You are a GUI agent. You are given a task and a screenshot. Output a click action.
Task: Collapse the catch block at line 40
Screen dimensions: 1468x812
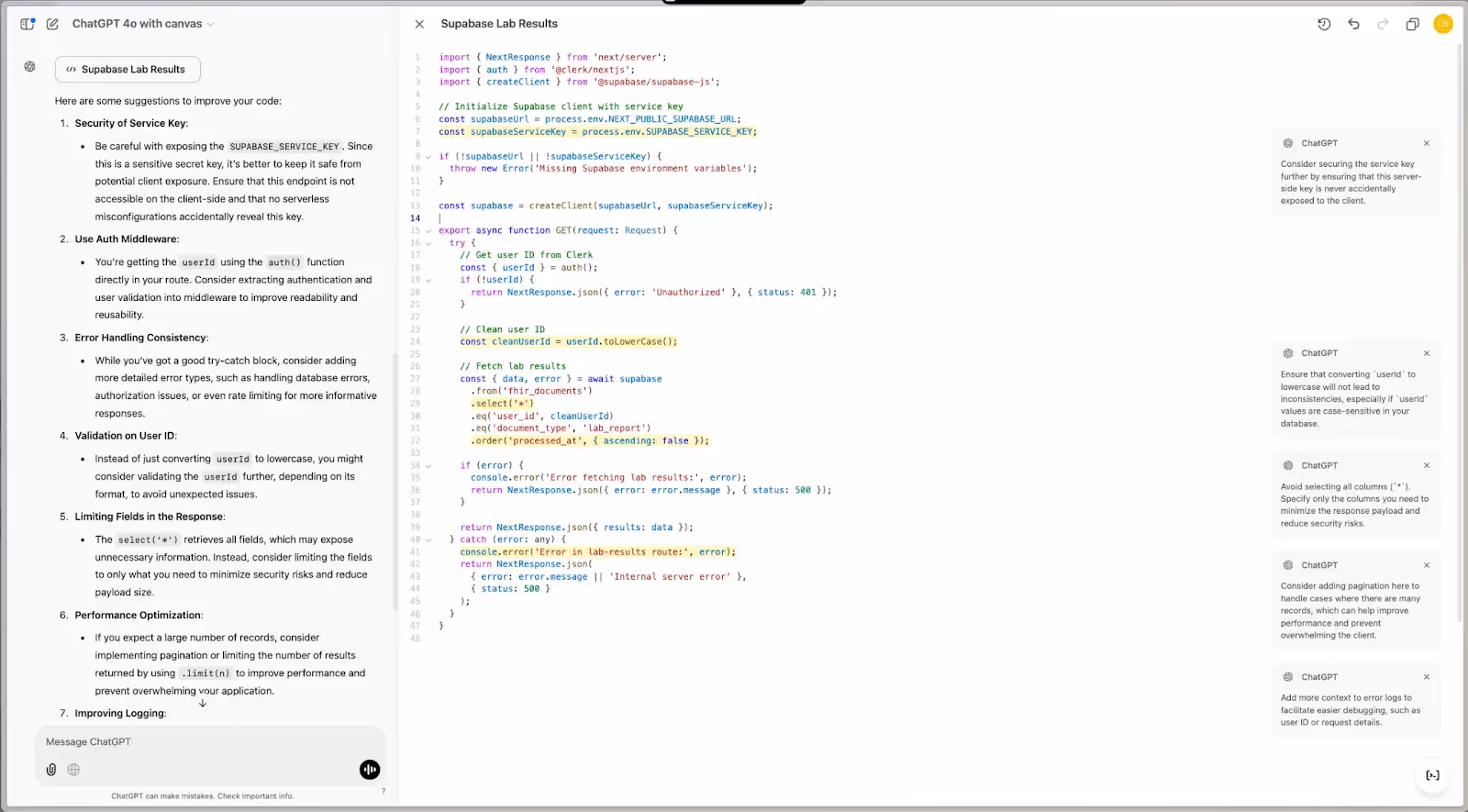coord(428,540)
